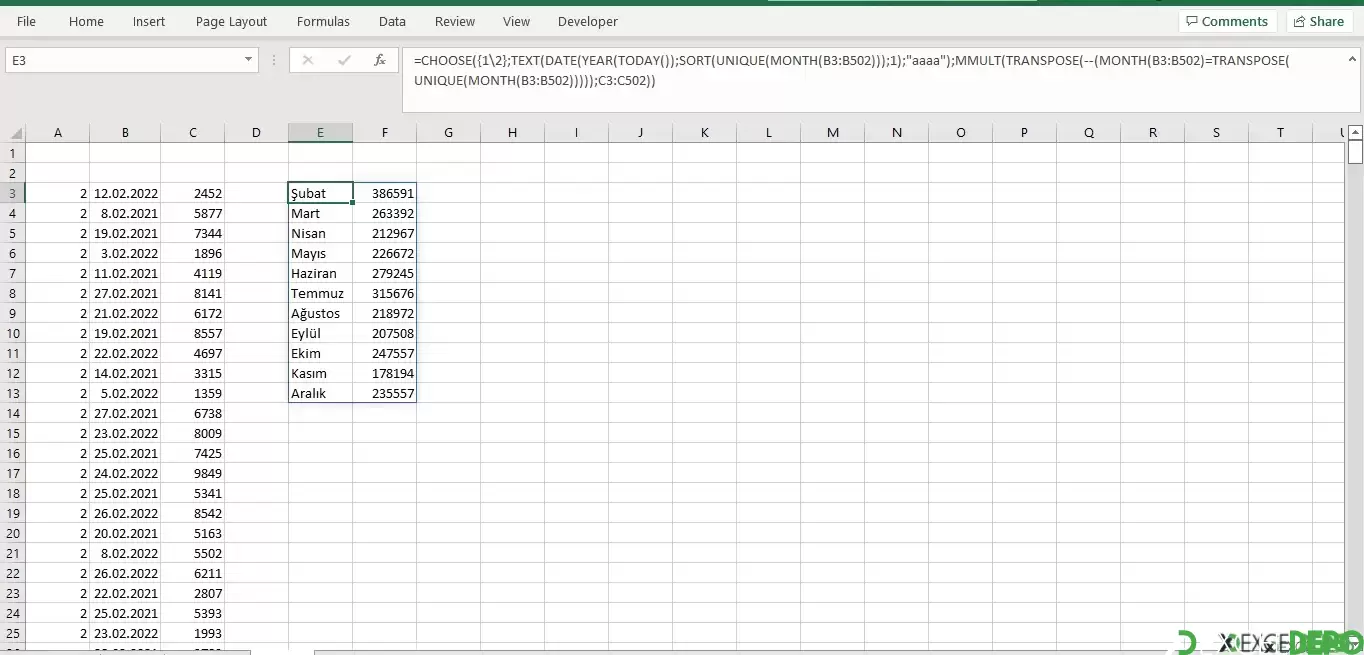Viewport: 1364px width, 655px height.
Task: Click cell E3 containing Şubat
Action: pyautogui.click(x=320, y=193)
